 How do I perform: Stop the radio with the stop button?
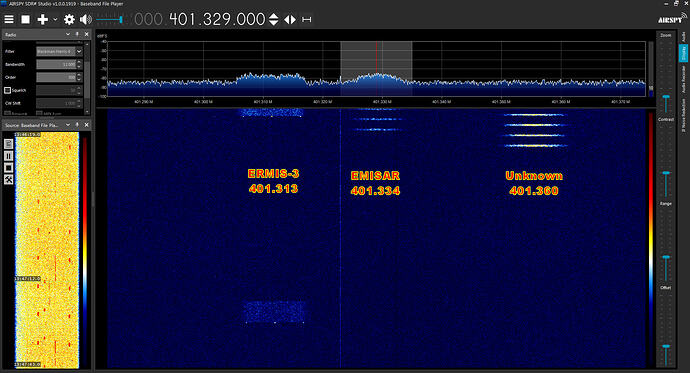click(26, 19)
